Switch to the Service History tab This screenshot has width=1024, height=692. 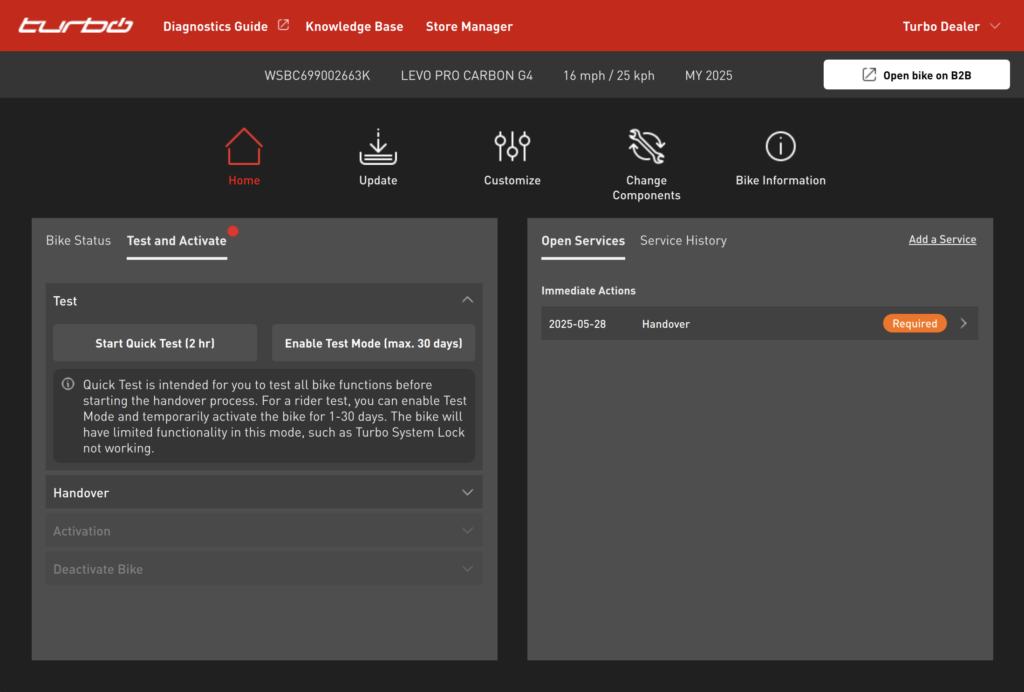pyautogui.click(x=683, y=241)
